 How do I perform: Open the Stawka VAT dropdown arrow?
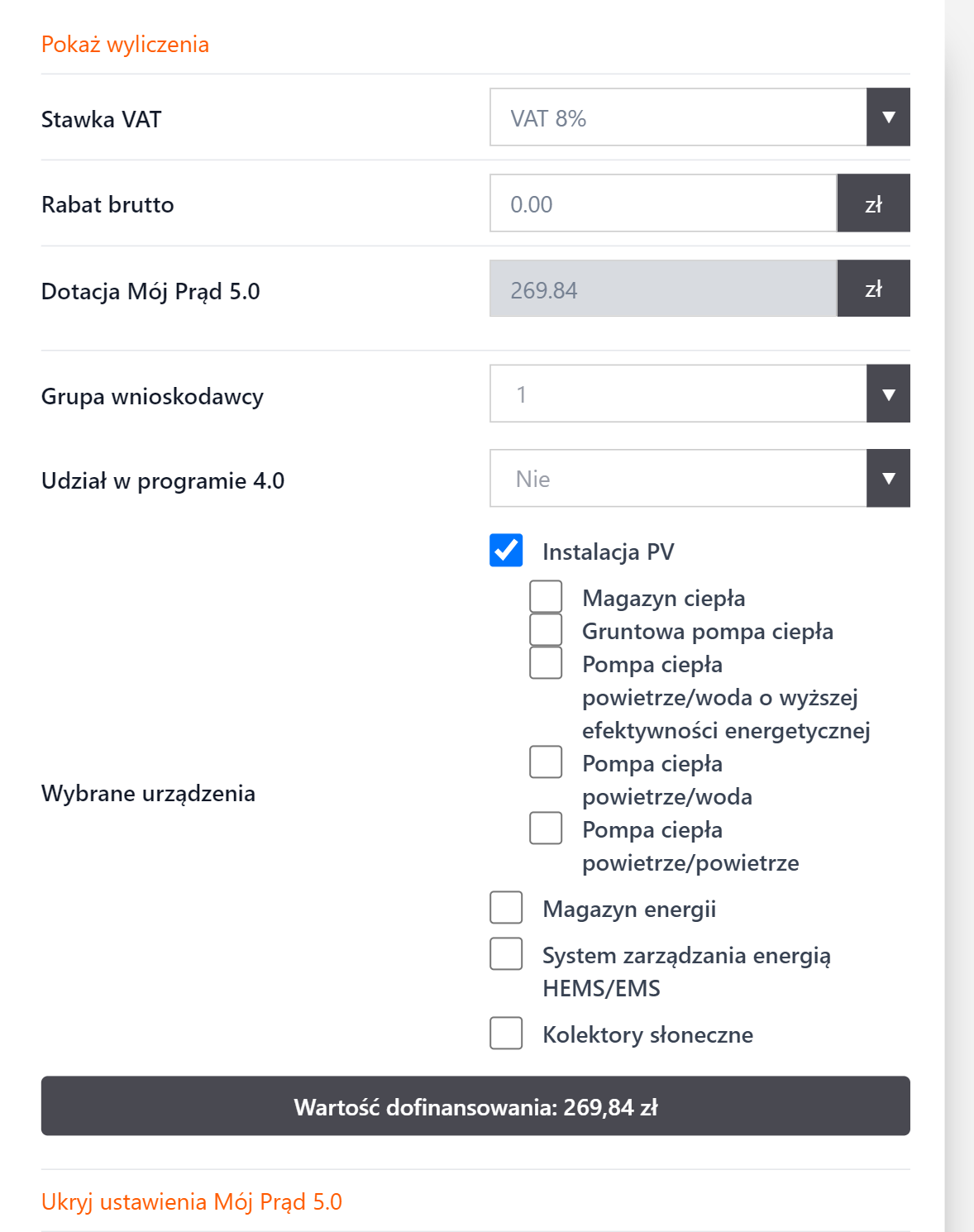[x=888, y=117]
